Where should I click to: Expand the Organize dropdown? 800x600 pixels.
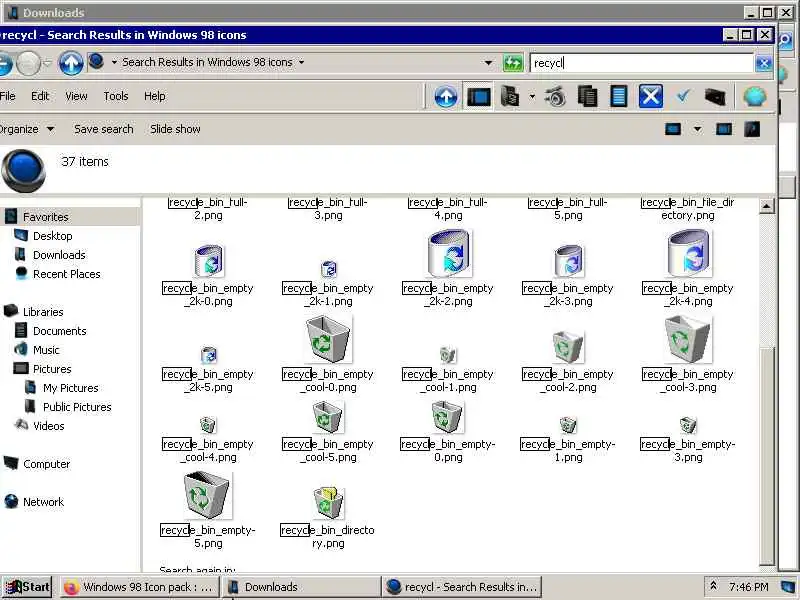pyautogui.click(x=27, y=129)
